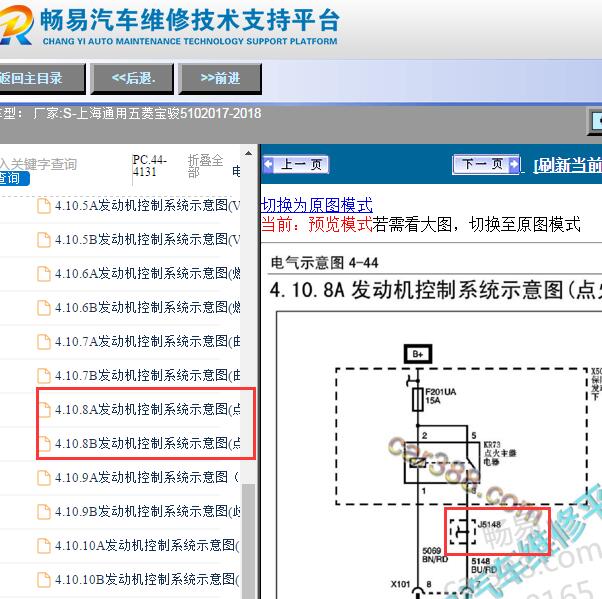The height and width of the screenshot is (599, 602).
Task: Open tree item 4.10.8B发动机控制系统示意图
Action: point(147,443)
